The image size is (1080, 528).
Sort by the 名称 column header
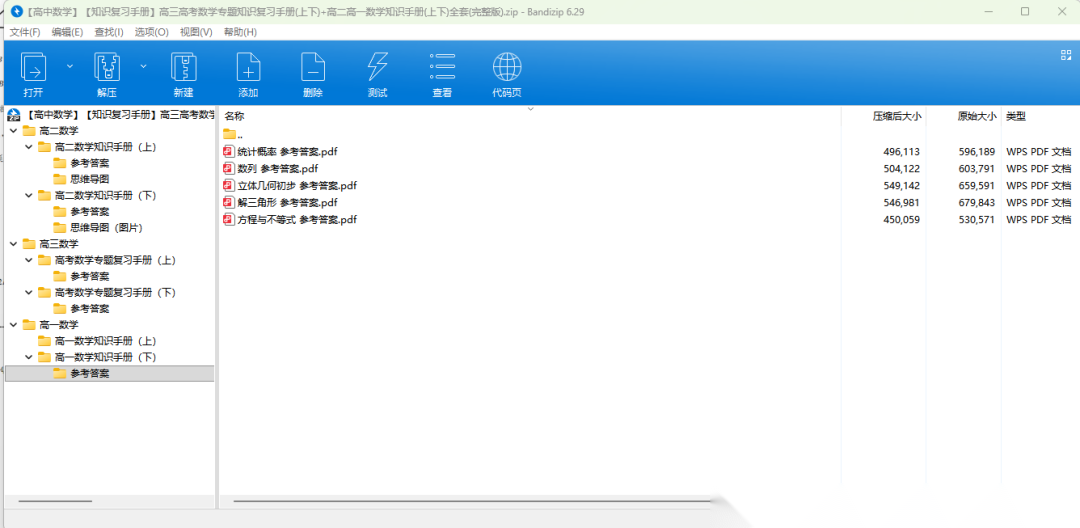point(235,116)
